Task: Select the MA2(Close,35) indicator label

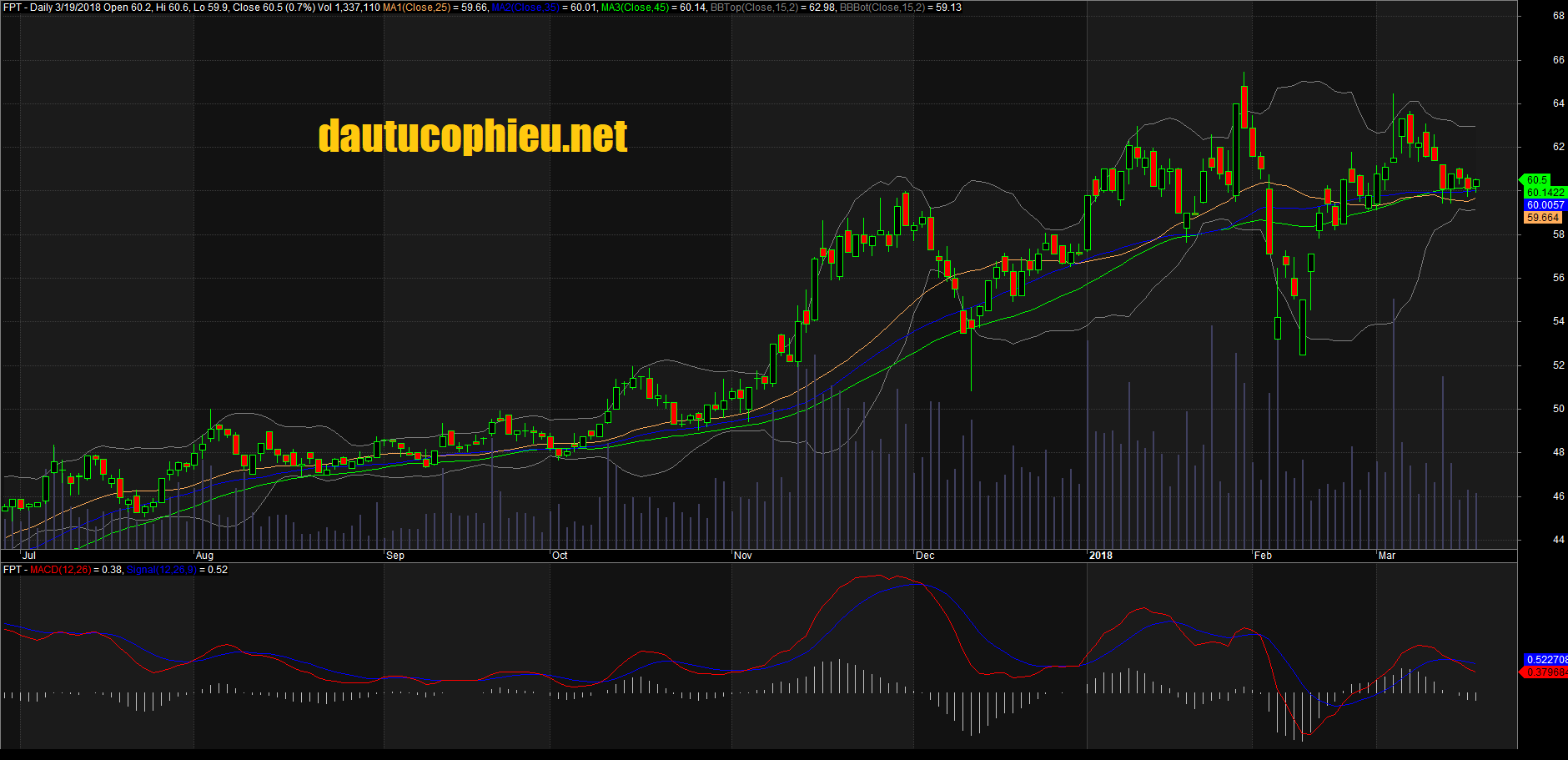Action: click(525, 8)
